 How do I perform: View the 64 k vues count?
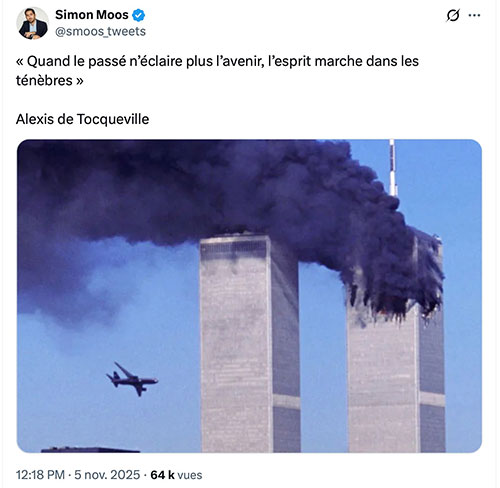[176, 475]
